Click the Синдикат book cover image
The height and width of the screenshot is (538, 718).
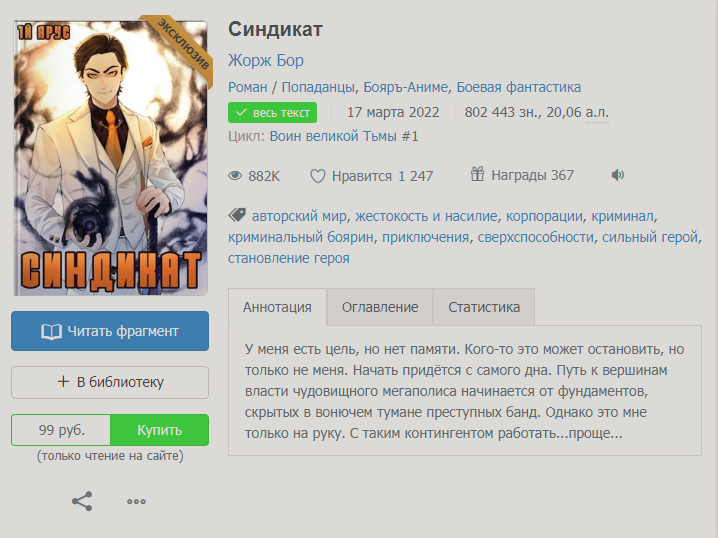(111, 158)
